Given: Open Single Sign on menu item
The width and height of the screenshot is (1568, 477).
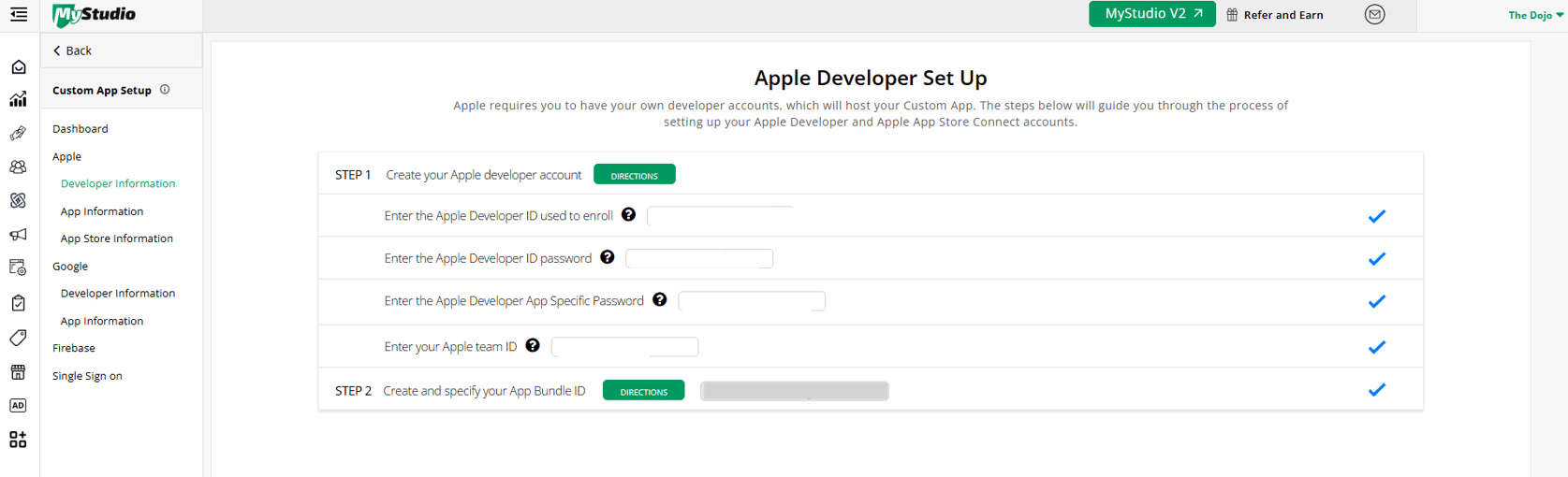Looking at the screenshot, I should coord(87,376).
